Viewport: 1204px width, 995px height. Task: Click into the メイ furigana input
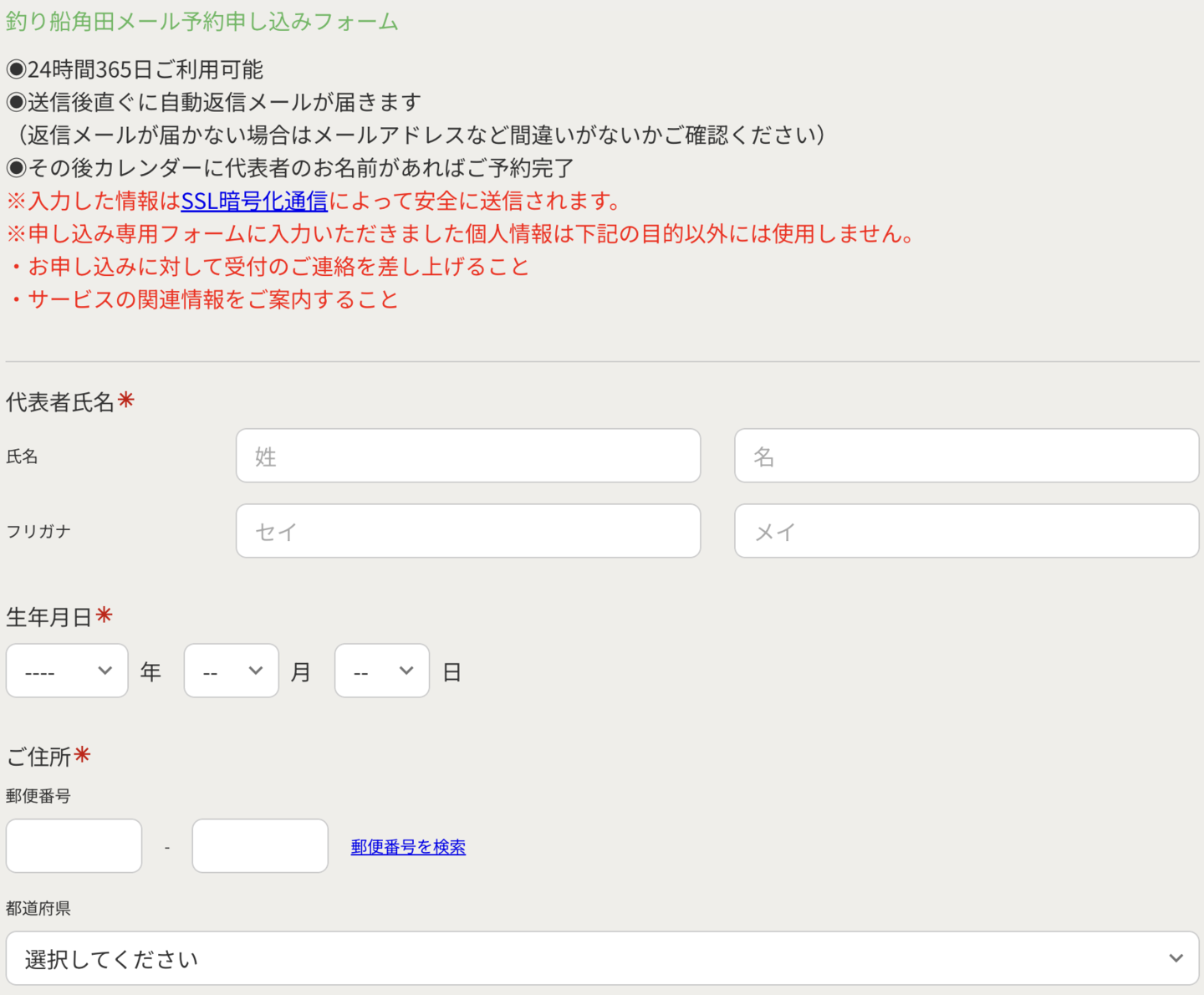(x=967, y=531)
